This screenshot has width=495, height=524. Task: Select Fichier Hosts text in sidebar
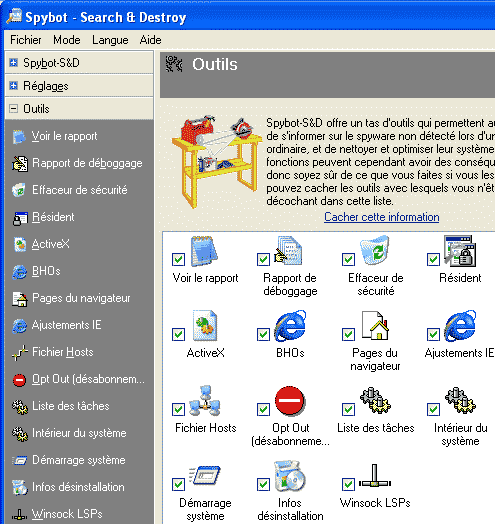63,352
